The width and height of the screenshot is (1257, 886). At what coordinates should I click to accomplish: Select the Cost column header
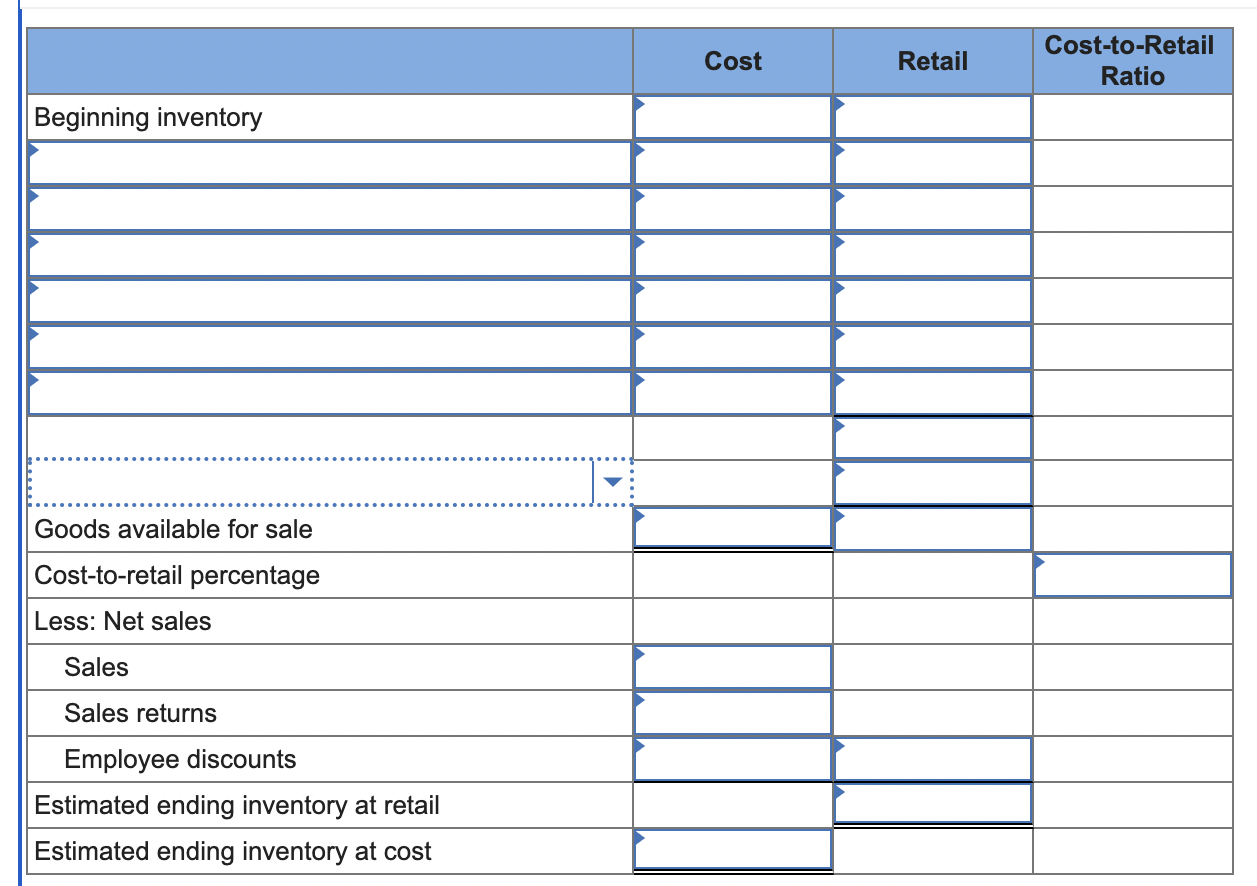(731, 61)
